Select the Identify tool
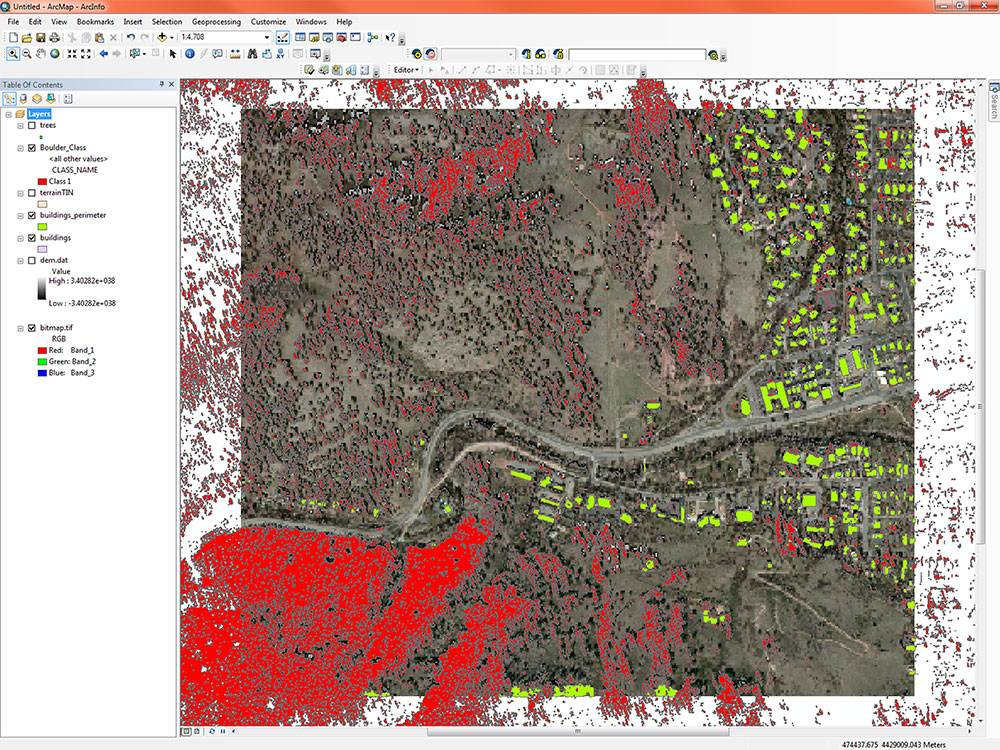 (189, 53)
